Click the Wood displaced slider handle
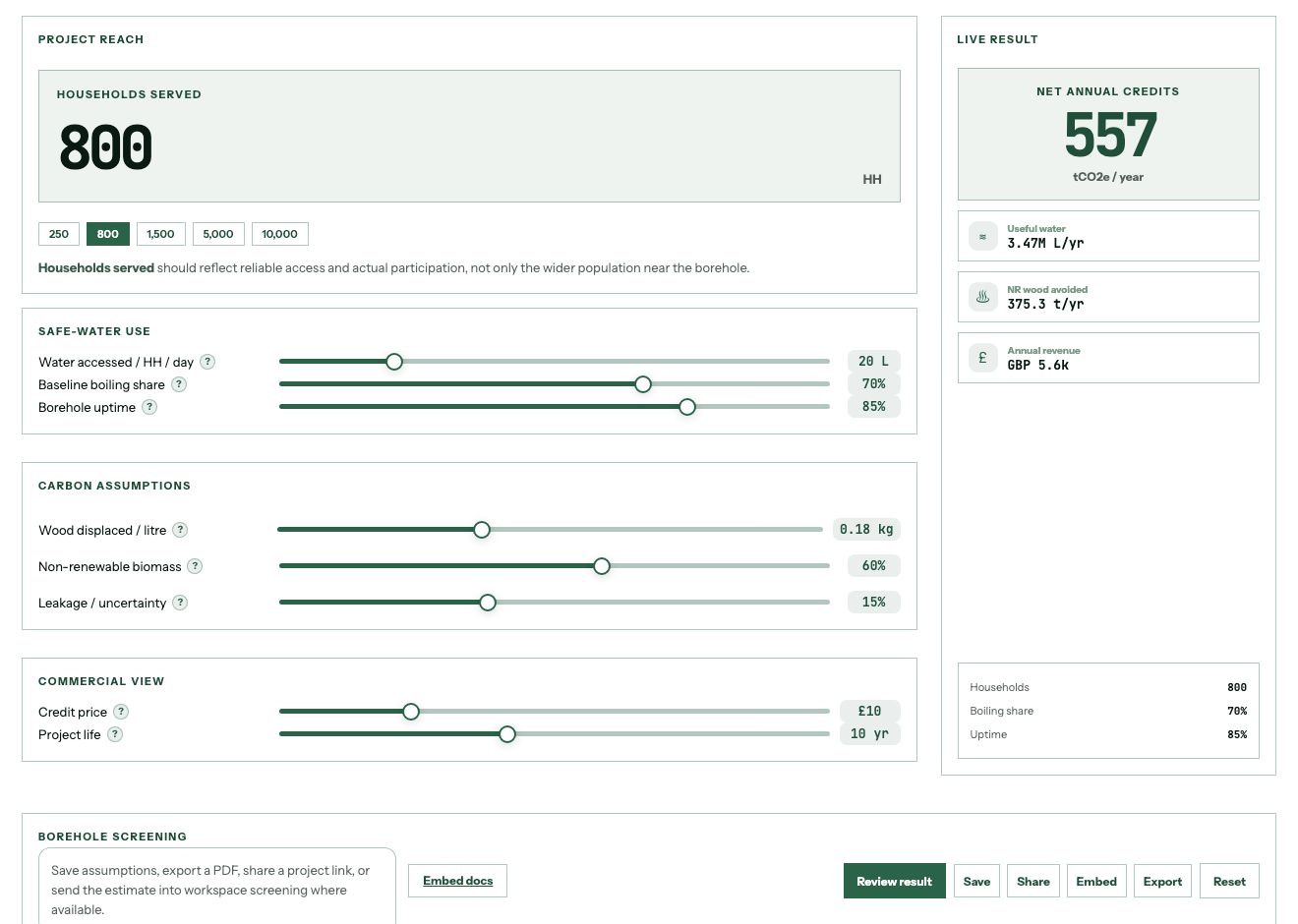The height and width of the screenshot is (924, 1298). (x=482, y=530)
